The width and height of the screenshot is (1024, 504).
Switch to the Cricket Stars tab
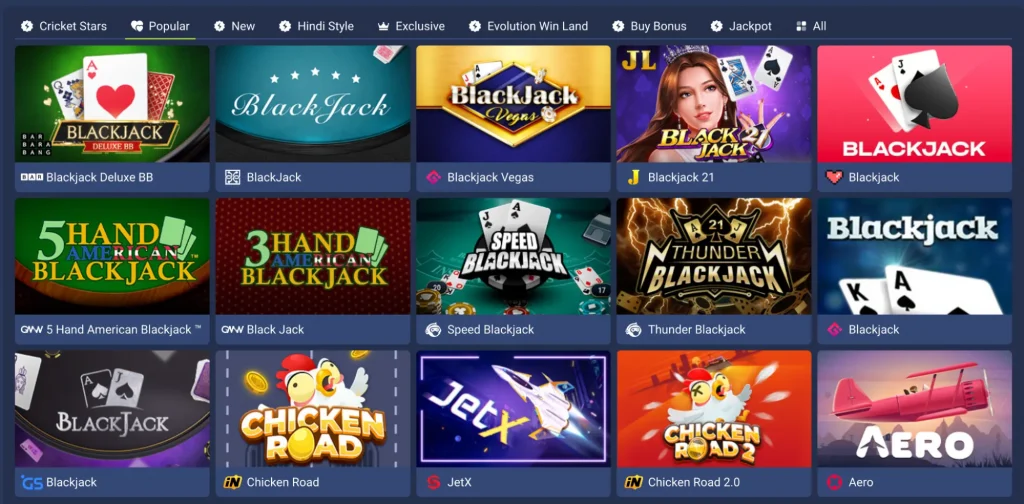coord(63,26)
